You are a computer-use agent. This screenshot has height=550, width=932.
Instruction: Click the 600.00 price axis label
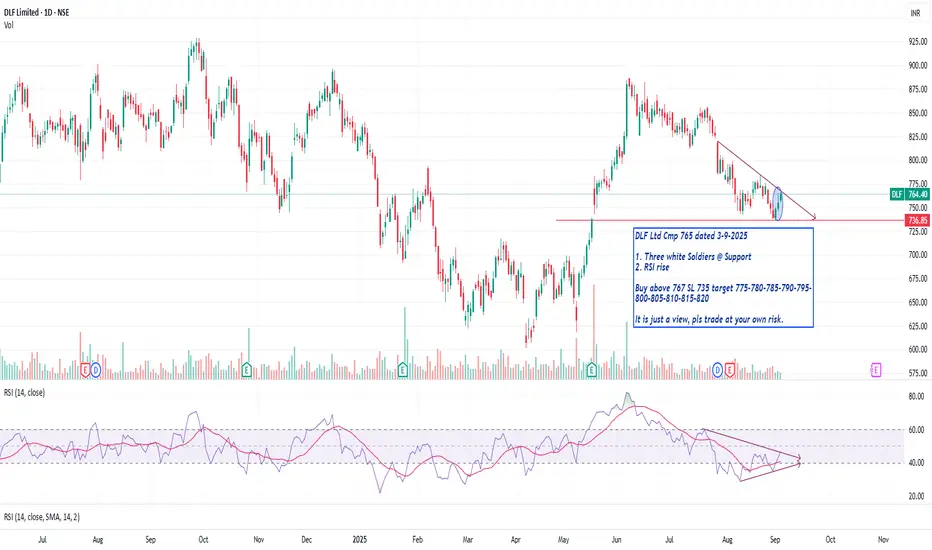coord(918,350)
